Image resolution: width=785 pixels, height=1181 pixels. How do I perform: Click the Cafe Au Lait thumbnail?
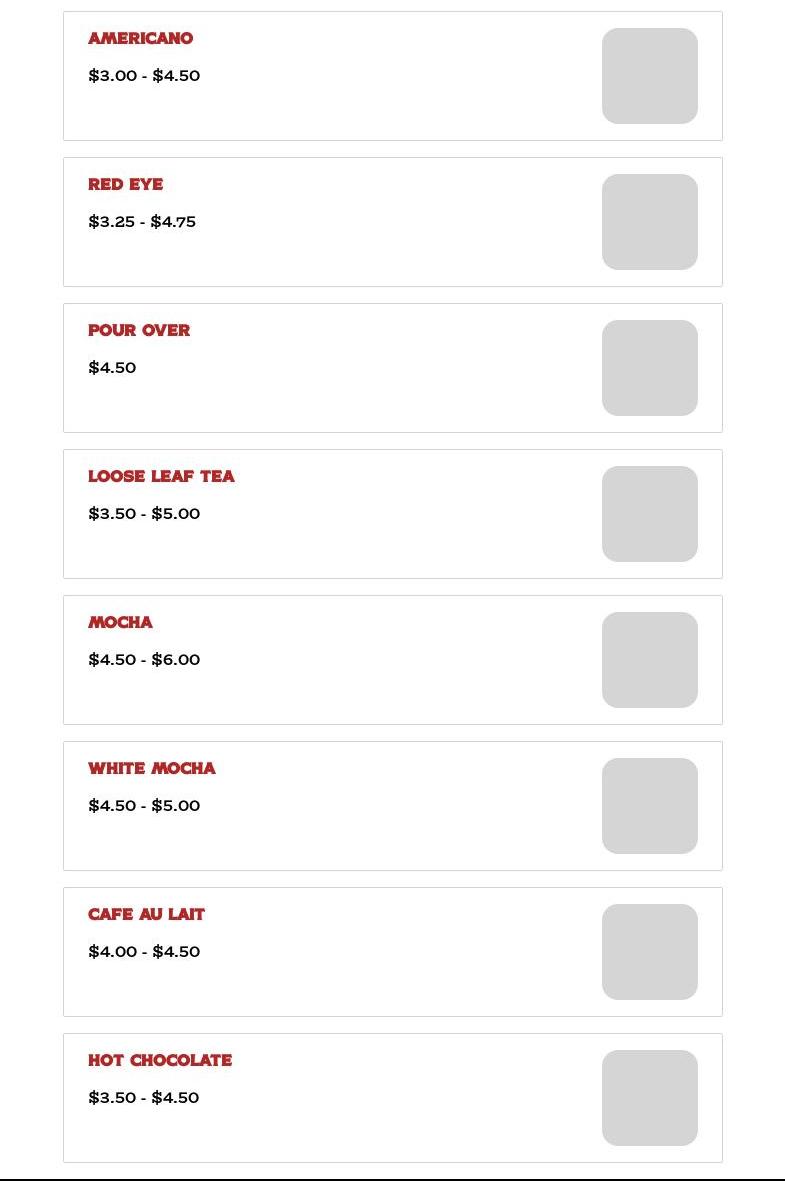(649, 952)
